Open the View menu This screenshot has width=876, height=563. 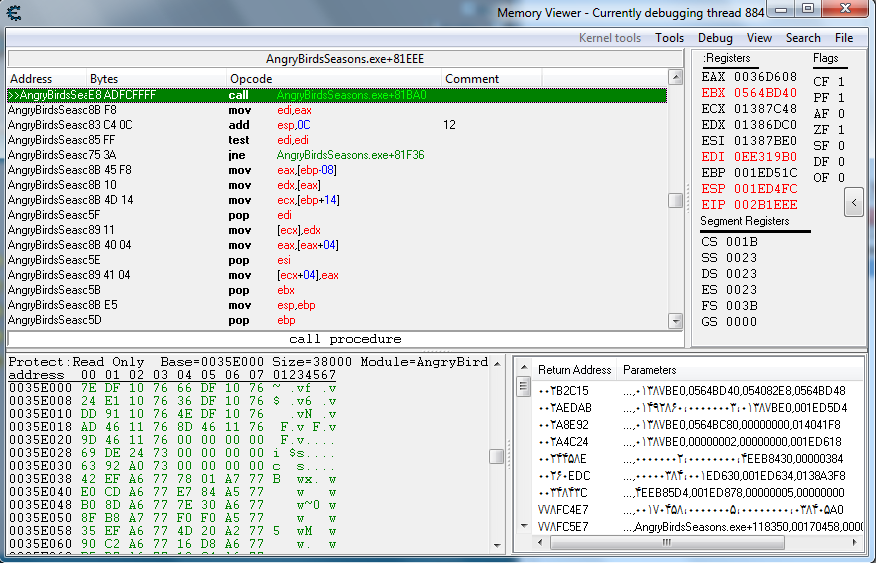point(759,38)
